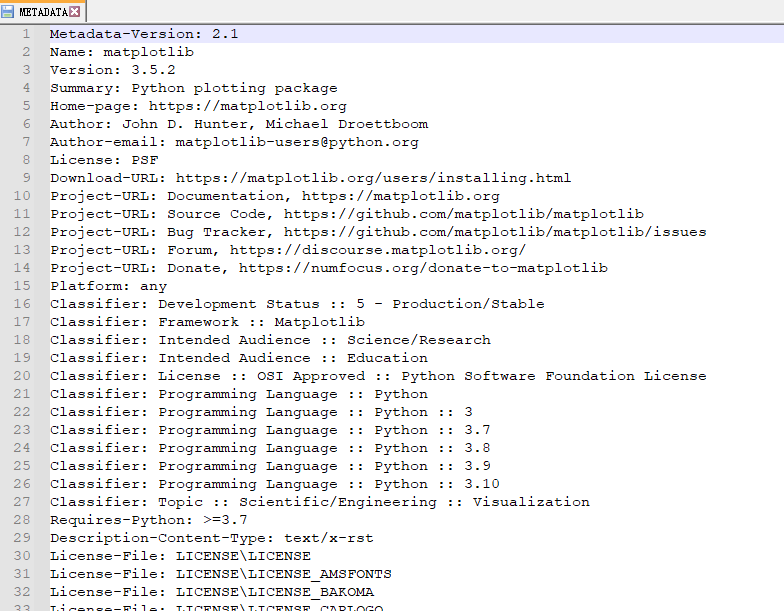Select the METADATA file tab

tap(43, 11)
